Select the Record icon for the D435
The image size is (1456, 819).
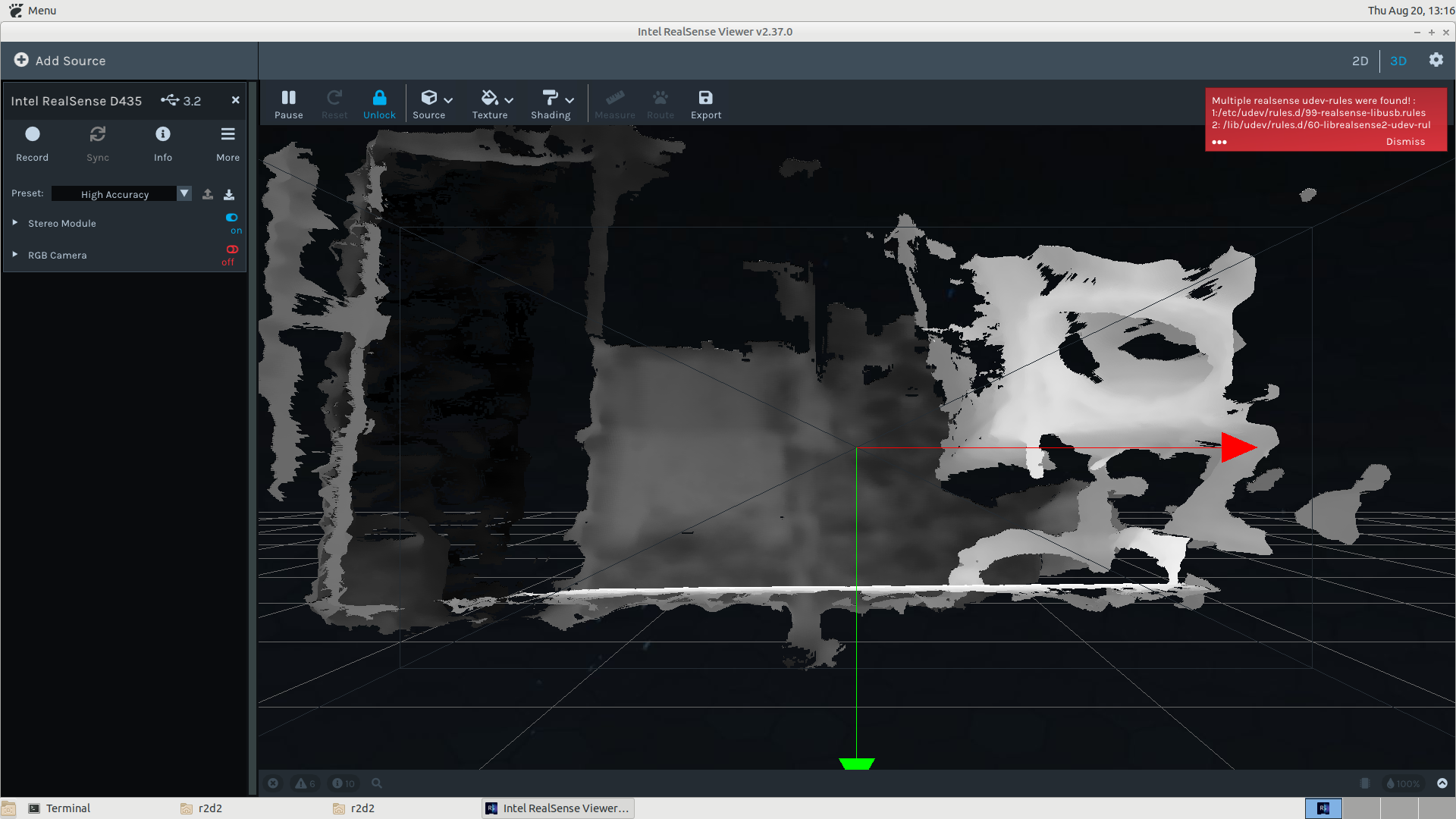[32, 133]
